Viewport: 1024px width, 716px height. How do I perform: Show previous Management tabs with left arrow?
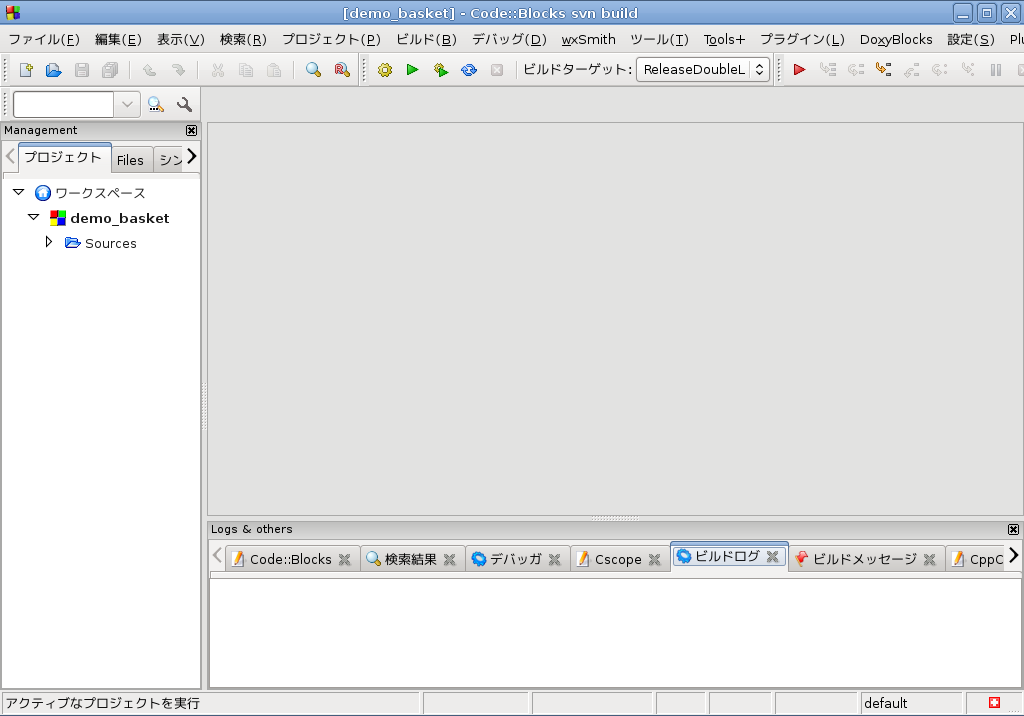(x=10, y=156)
